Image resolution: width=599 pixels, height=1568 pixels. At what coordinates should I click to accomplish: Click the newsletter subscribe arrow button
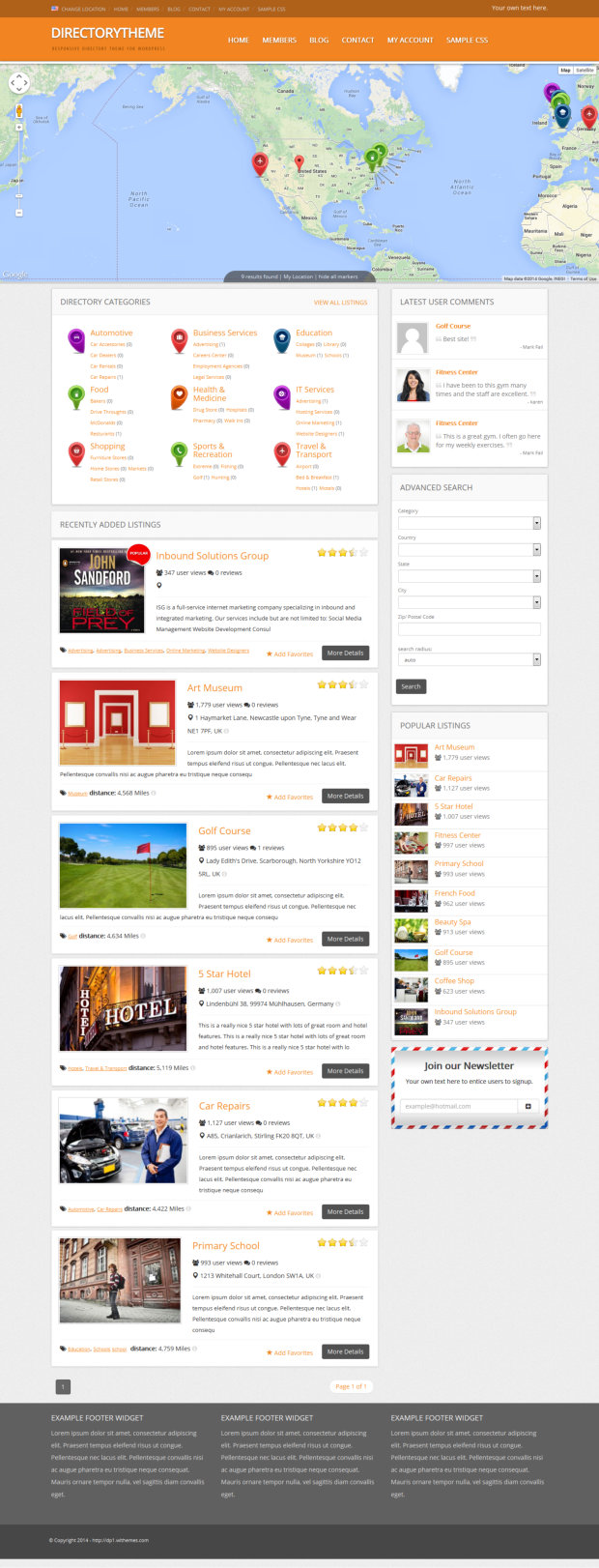[528, 1106]
